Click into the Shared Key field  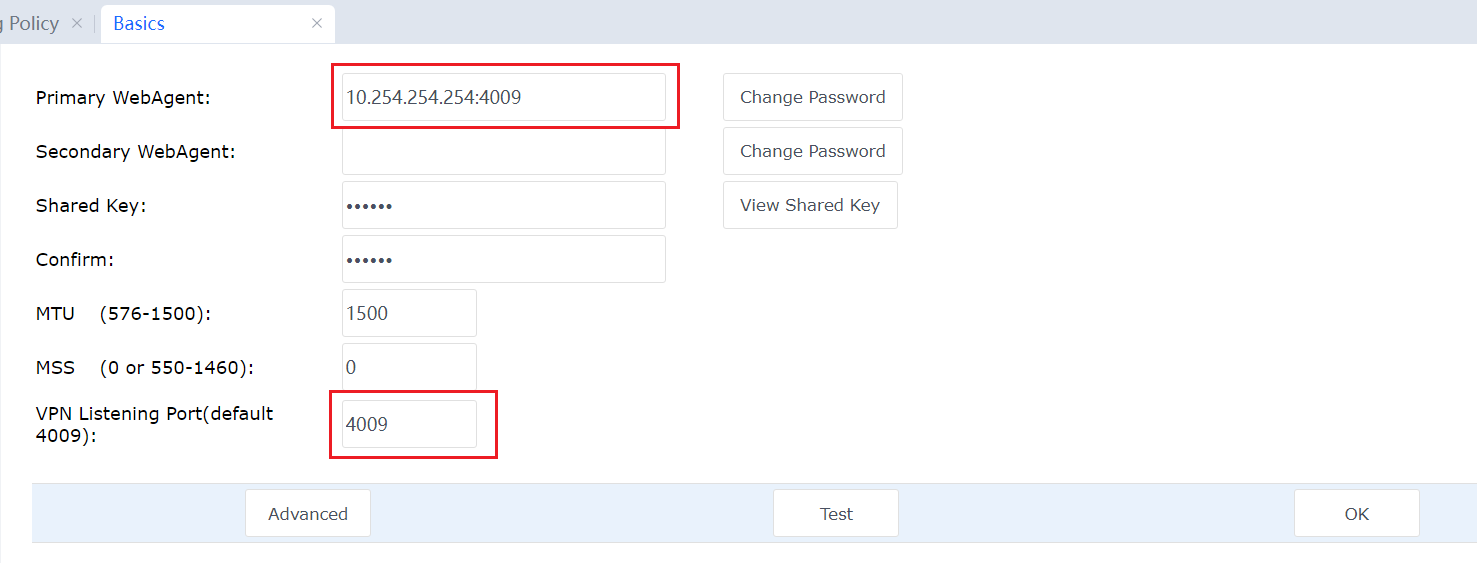coord(503,205)
